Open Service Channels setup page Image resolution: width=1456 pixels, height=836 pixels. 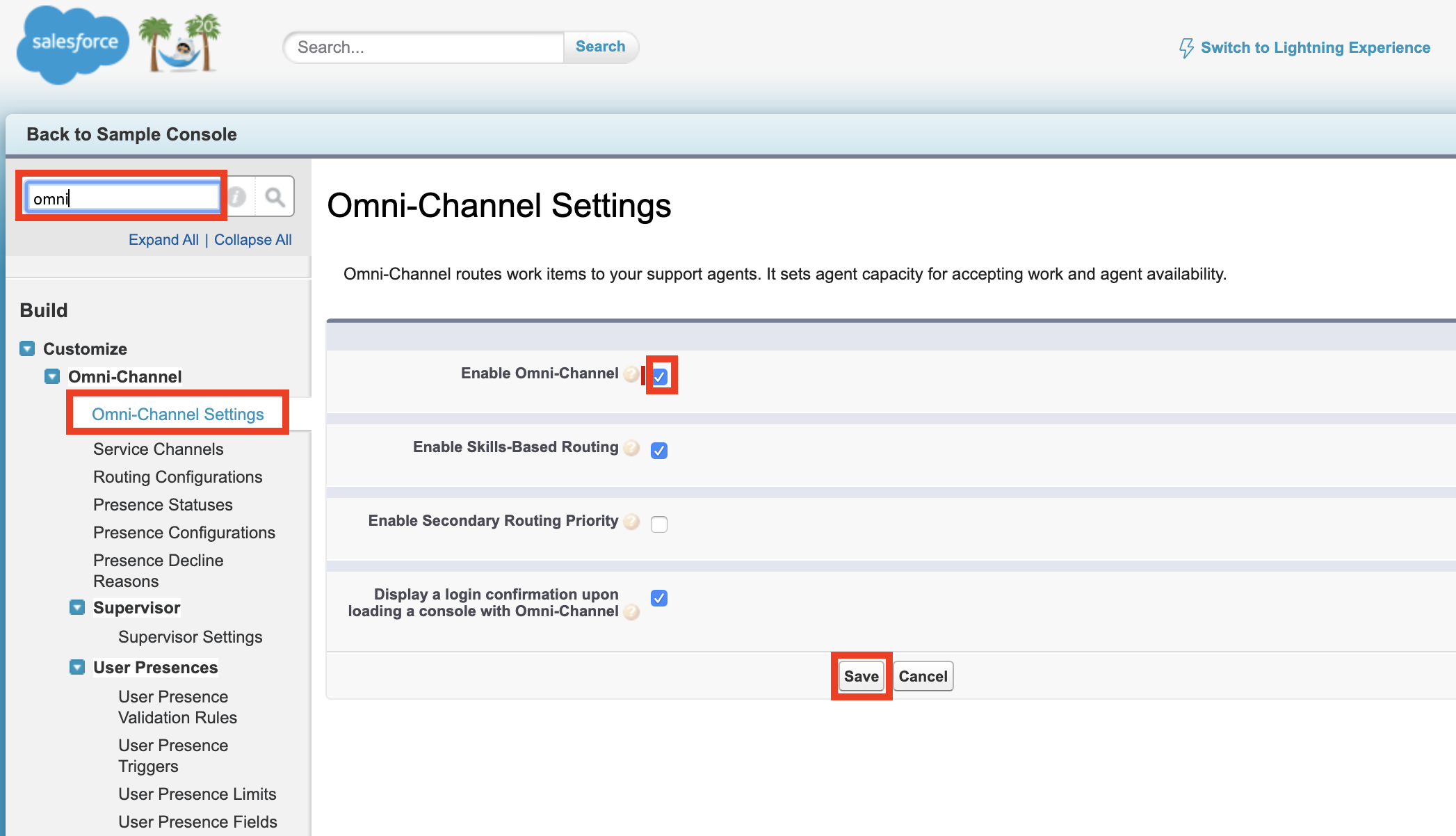(x=159, y=449)
